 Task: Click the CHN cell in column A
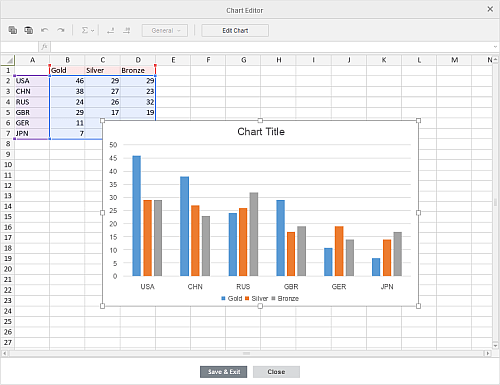[x=32, y=91]
